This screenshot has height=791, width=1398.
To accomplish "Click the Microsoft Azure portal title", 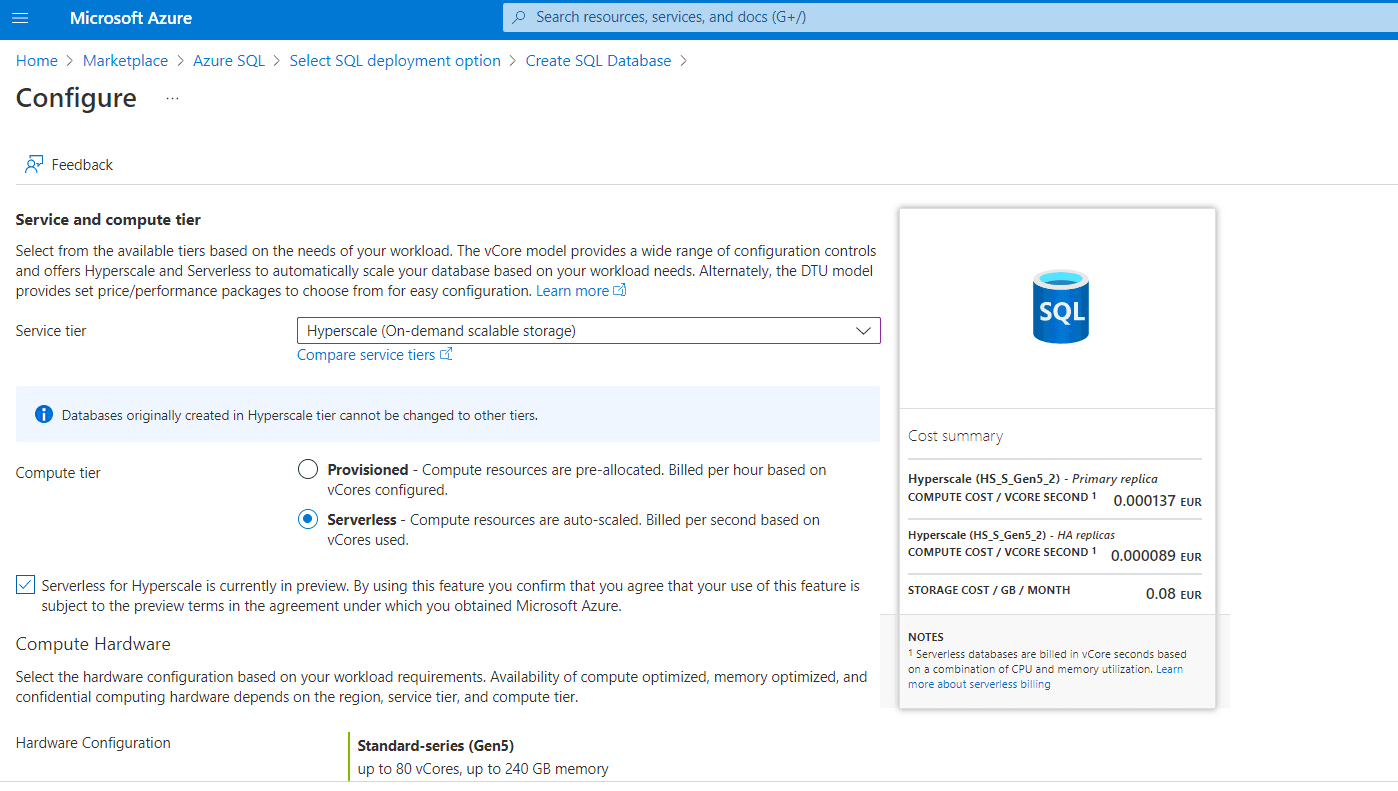I will click(131, 18).
